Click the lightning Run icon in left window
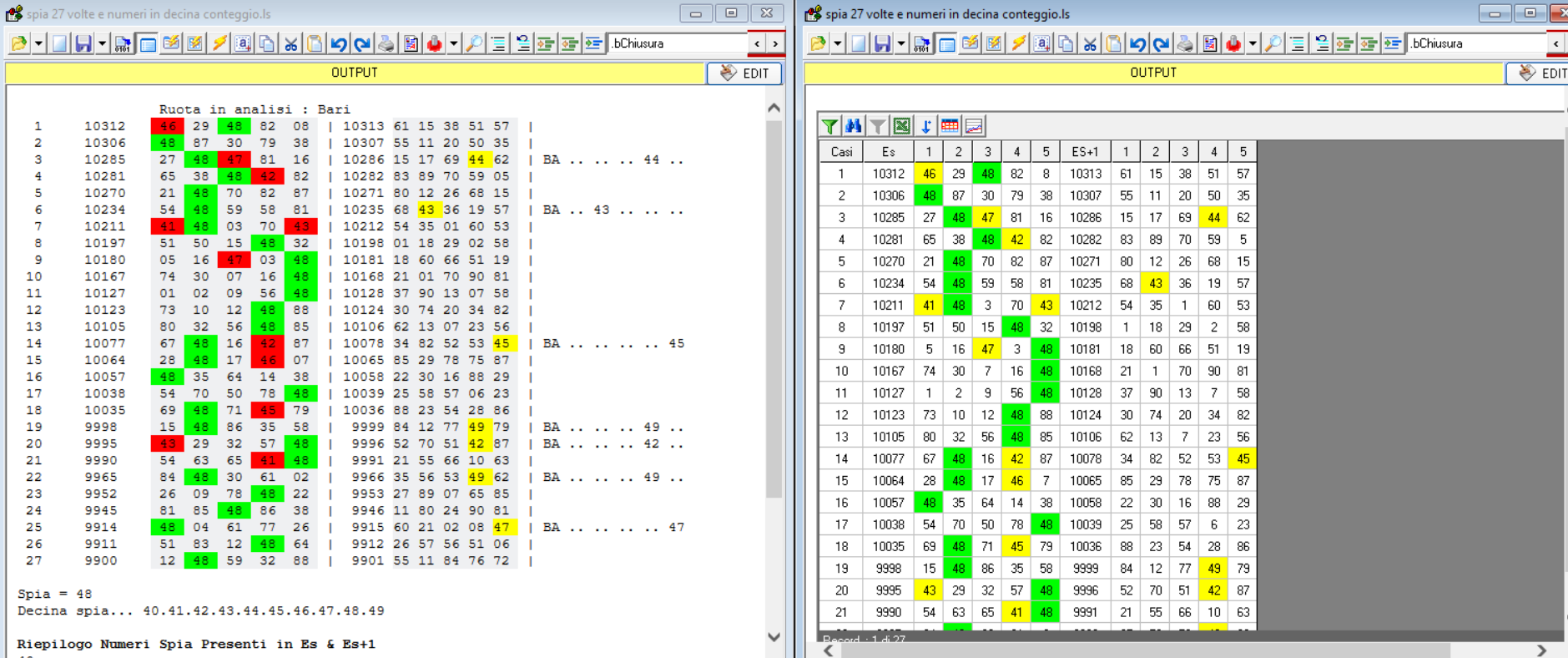Image resolution: width=1568 pixels, height=658 pixels. pyautogui.click(x=219, y=43)
